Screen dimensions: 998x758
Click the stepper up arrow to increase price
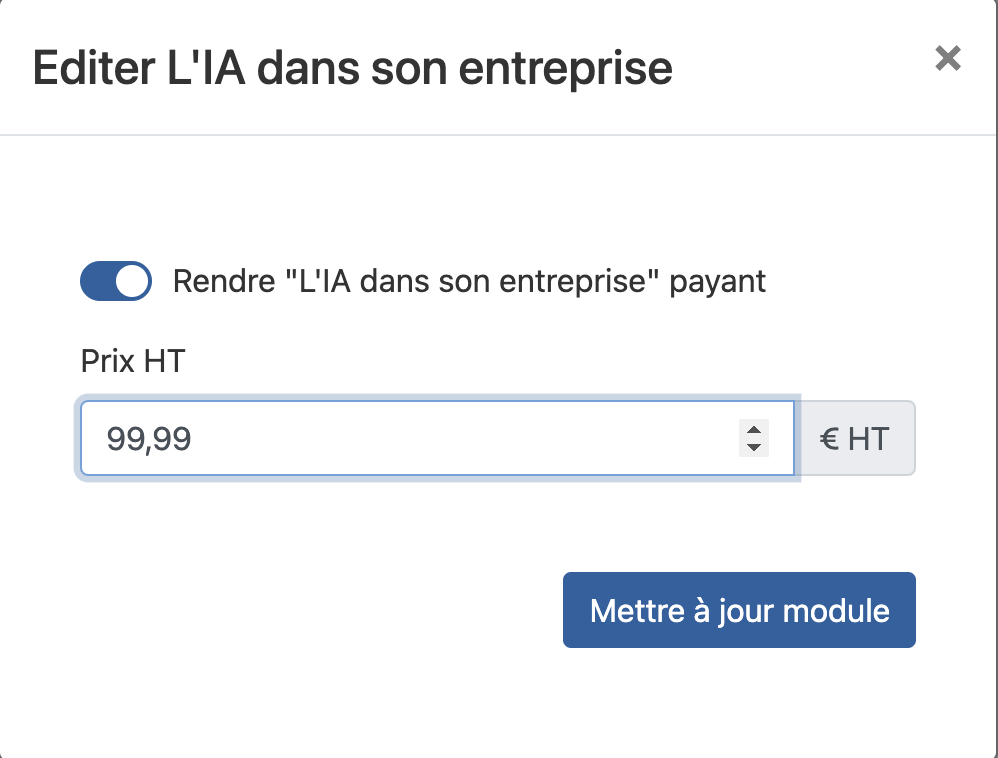754,430
